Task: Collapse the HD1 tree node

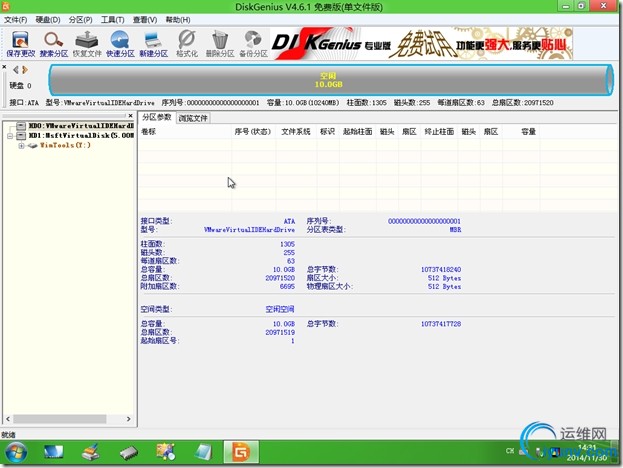Action: pos(10,136)
